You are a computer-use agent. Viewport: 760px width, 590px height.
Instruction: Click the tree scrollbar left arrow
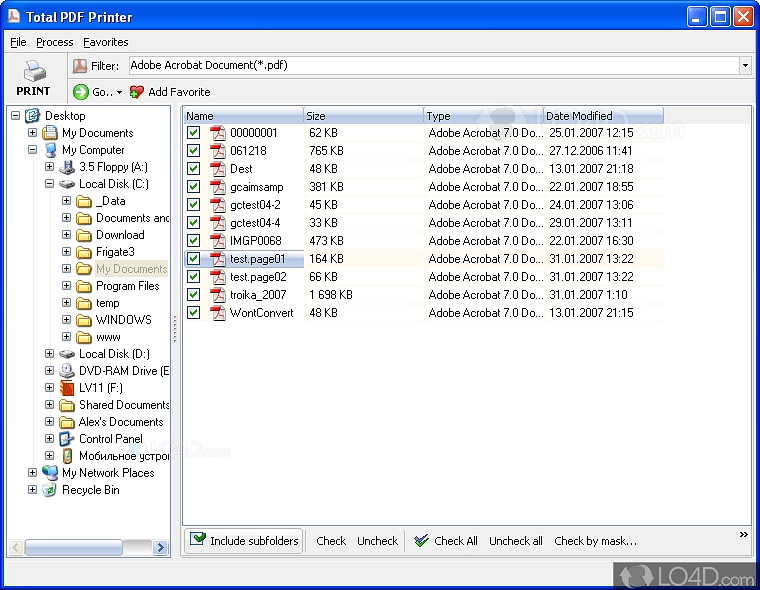(16, 548)
